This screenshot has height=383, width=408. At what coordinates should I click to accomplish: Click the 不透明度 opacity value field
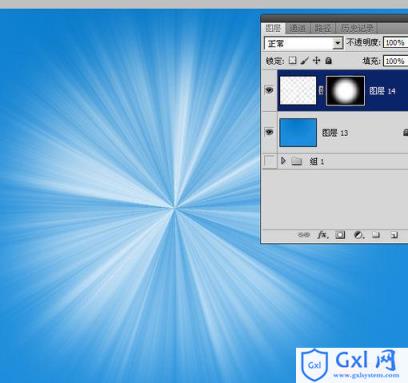[395, 43]
